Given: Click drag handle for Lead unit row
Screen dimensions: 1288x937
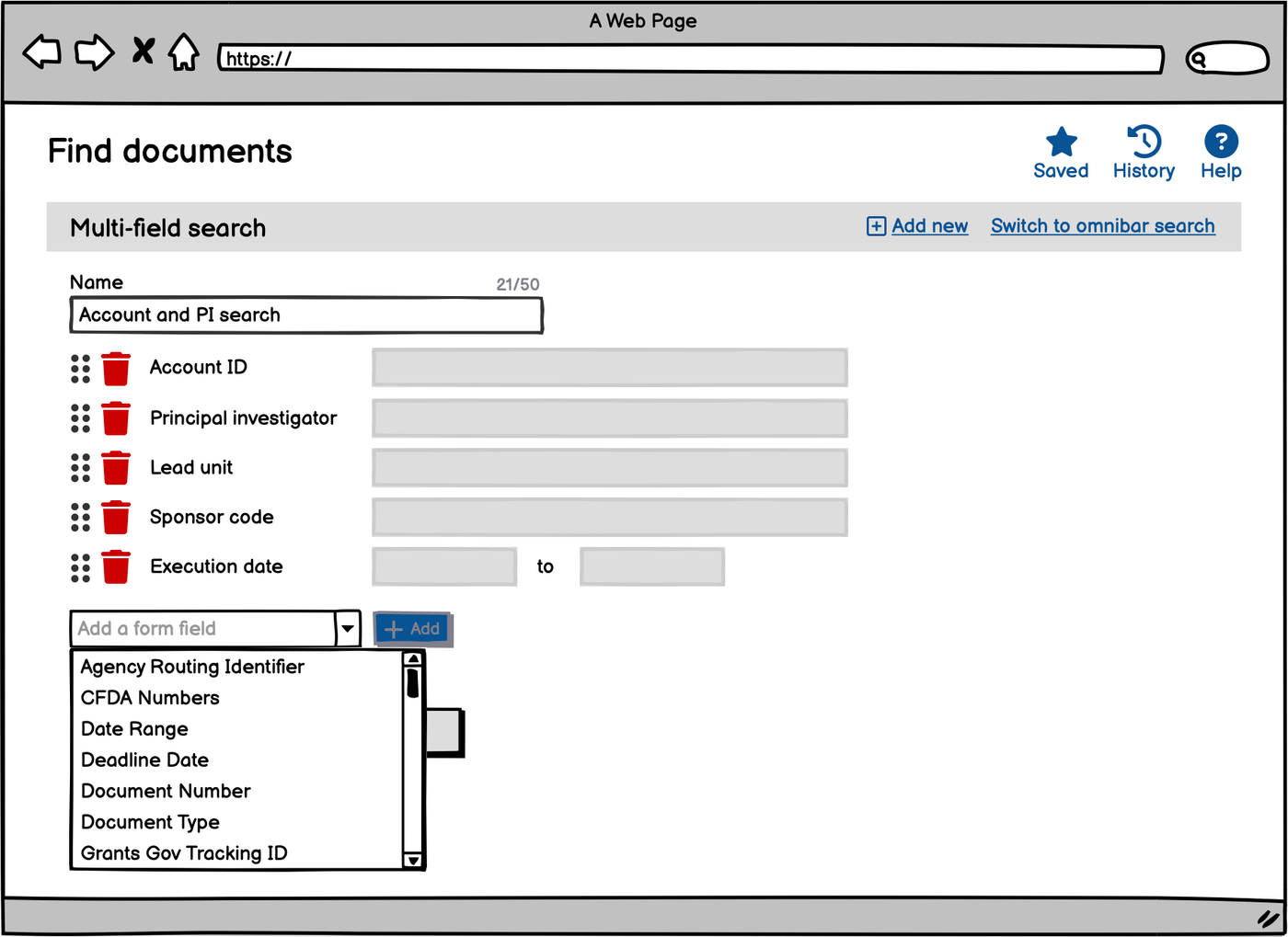Looking at the screenshot, I should (81, 468).
